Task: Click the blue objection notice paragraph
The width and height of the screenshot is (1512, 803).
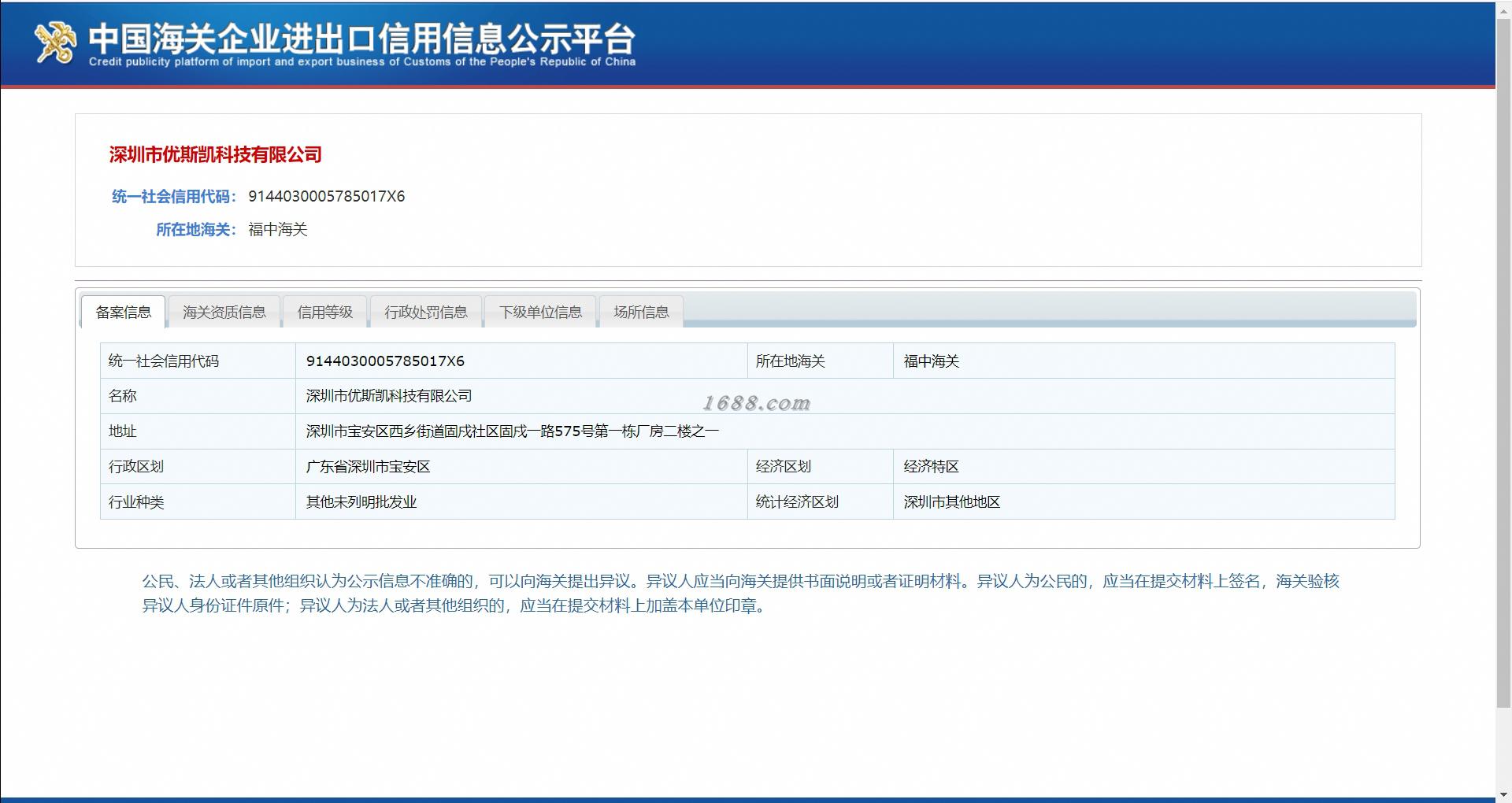Action: pos(740,593)
